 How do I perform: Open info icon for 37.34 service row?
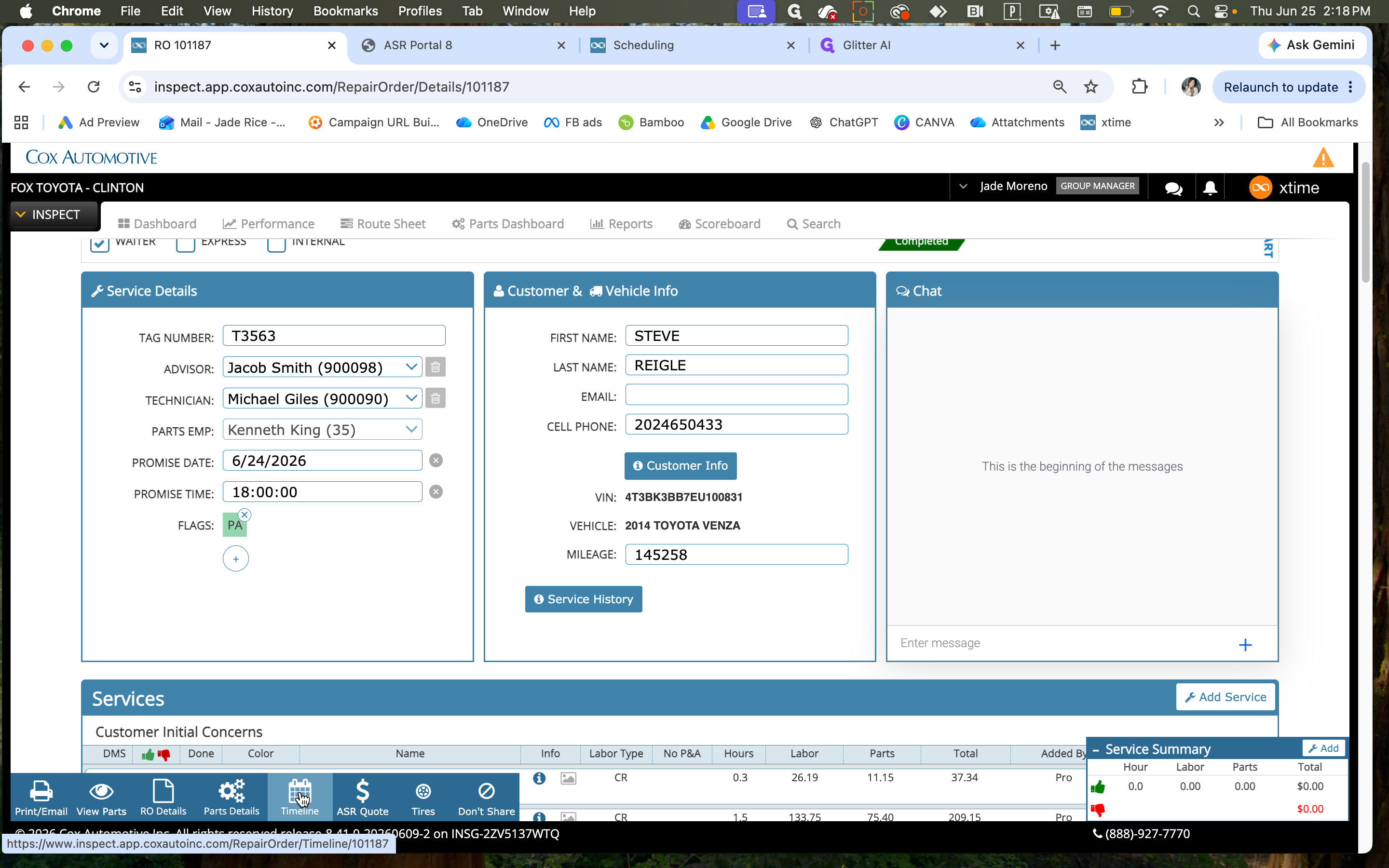click(539, 778)
